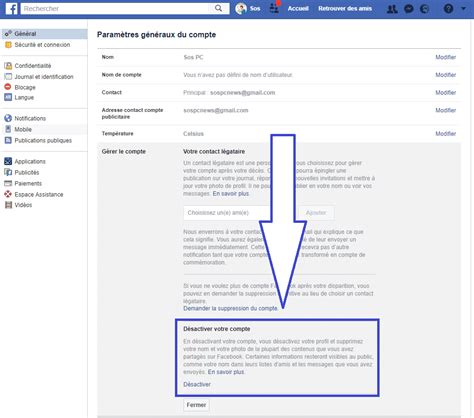Click the Publications publiques icon
The height and width of the screenshot is (418, 474).
point(8,140)
